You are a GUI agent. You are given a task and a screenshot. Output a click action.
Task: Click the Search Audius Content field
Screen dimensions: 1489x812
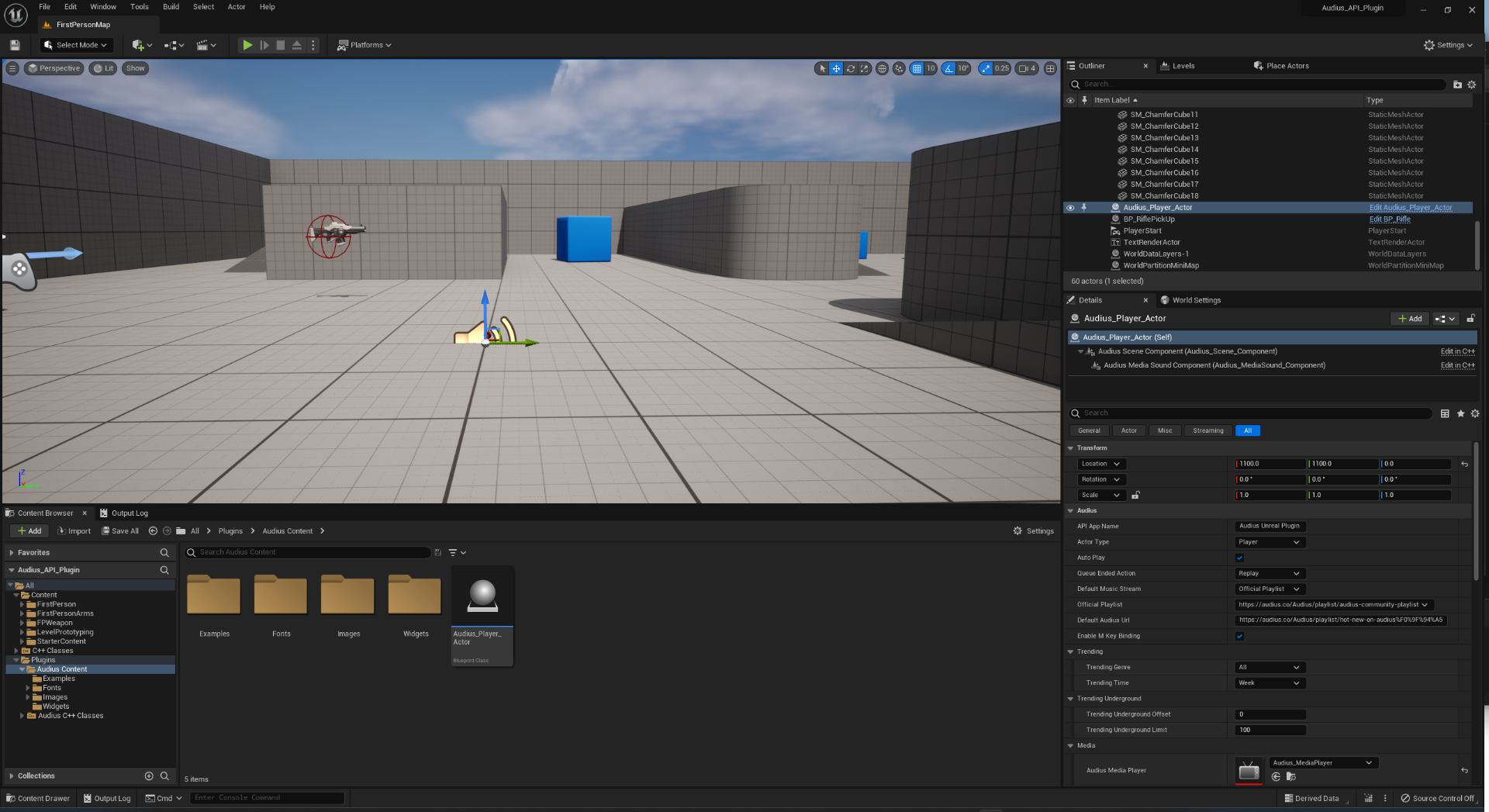click(x=310, y=552)
